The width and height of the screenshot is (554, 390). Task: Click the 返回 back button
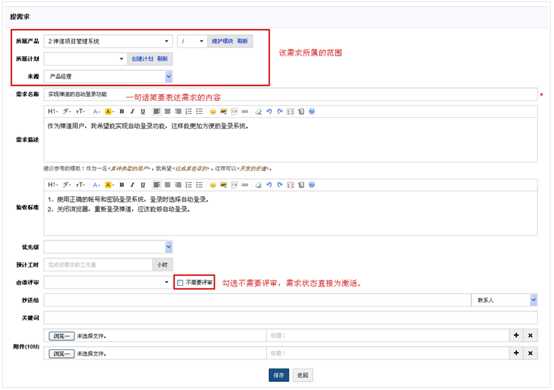(303, 375)
